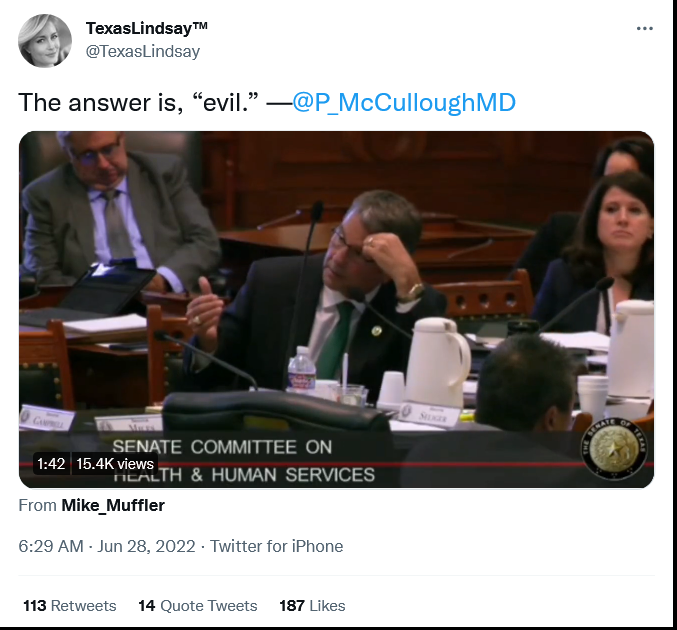The image size is (677, 630).
Task: Open the @P_McCulloughMD mention
Action: click(404, 102)
